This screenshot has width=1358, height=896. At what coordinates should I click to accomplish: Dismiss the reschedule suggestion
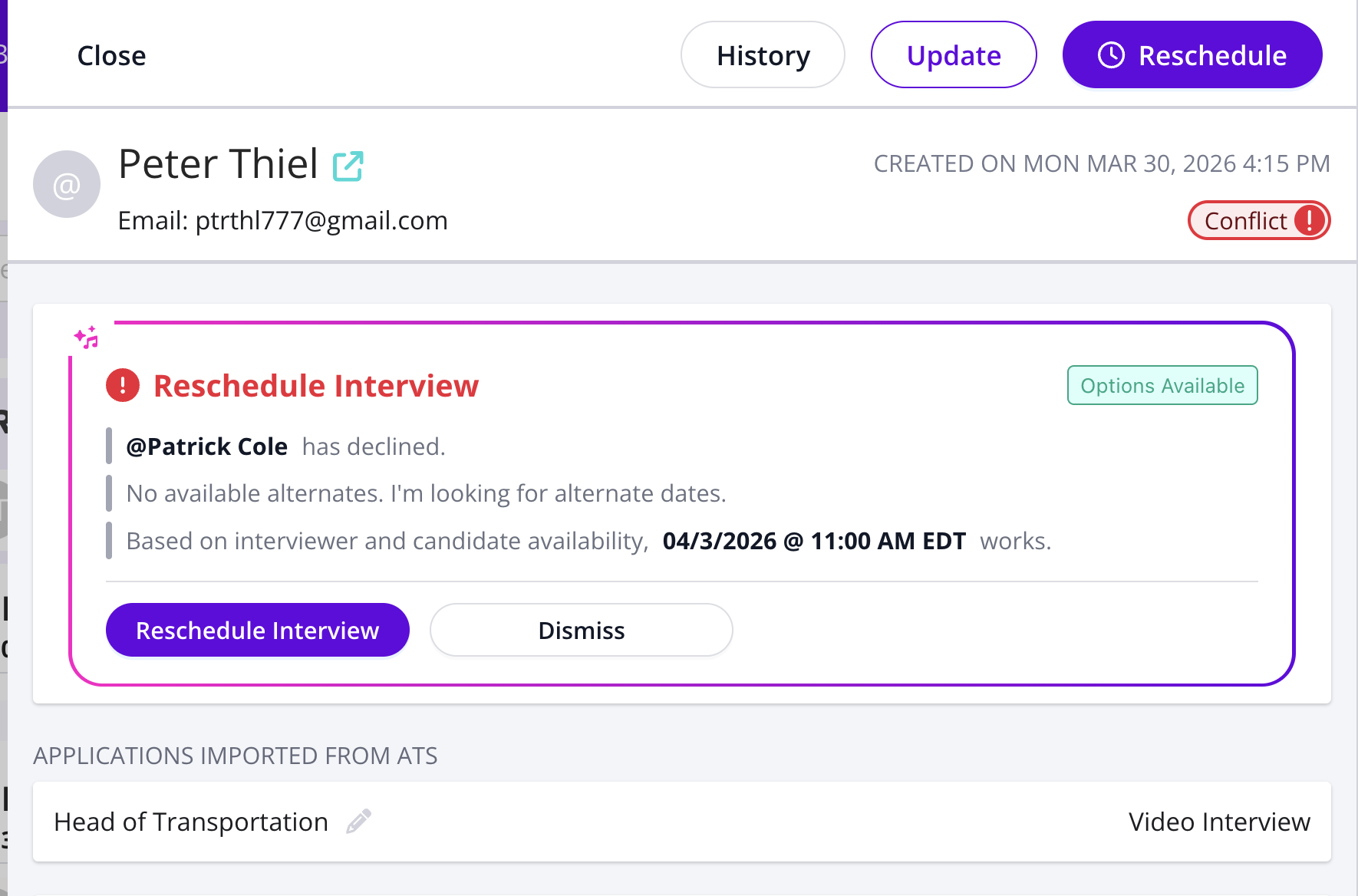[x=581, y=630]
